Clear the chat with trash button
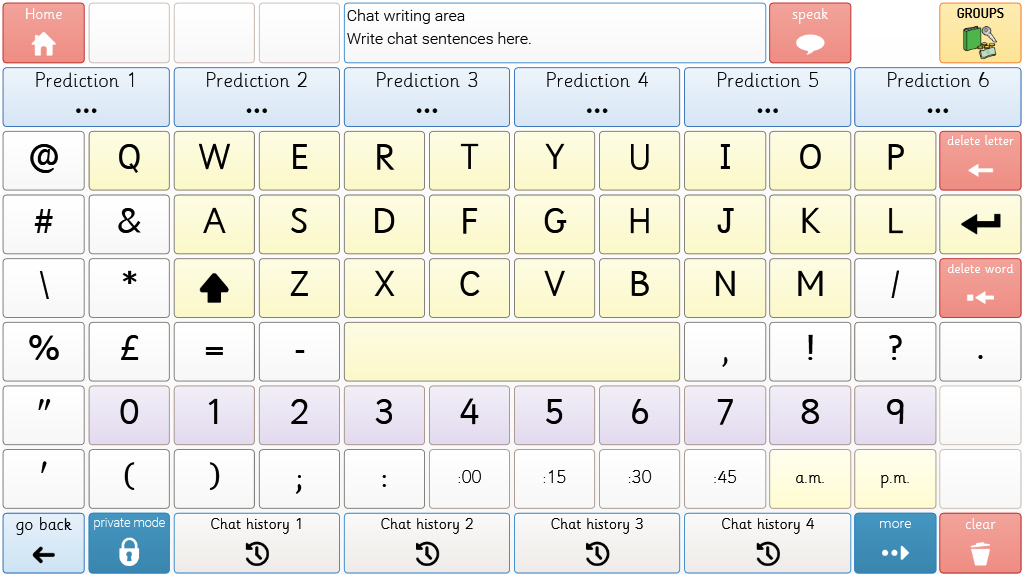This screenshot has height=576, width=1024. tap(980, 543)
